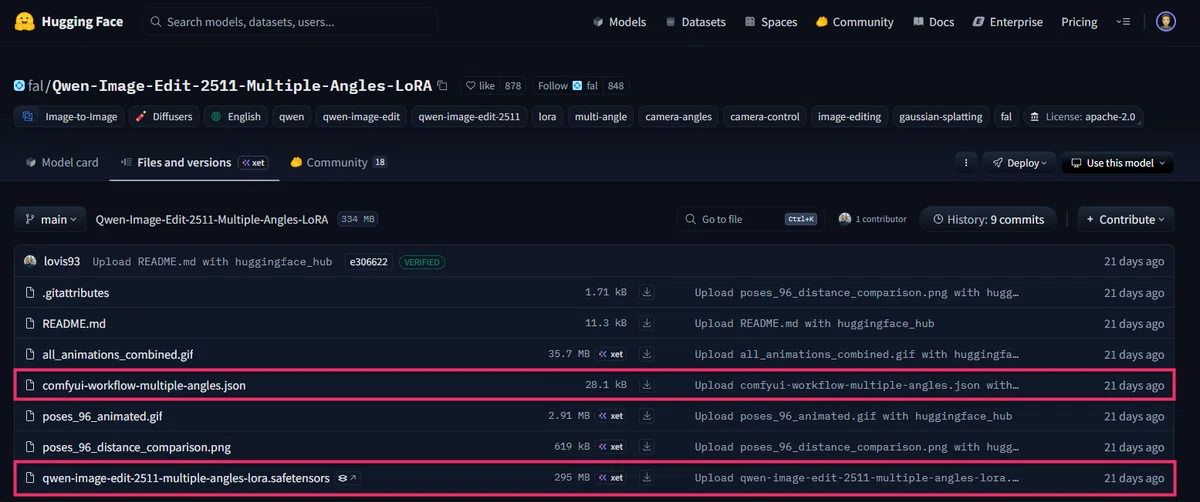Download poses_96_distance_comparison.png via download icon
1200x502 pixels.
[x=647, y=446]
